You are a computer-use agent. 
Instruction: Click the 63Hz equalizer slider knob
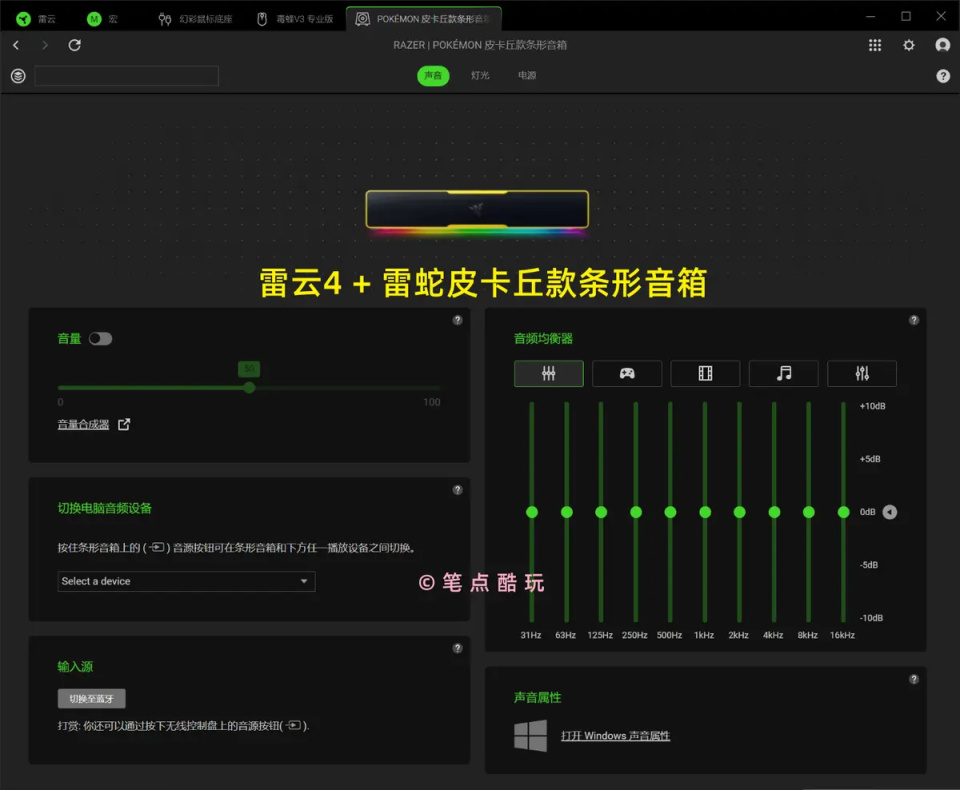(x=567, y=512)
